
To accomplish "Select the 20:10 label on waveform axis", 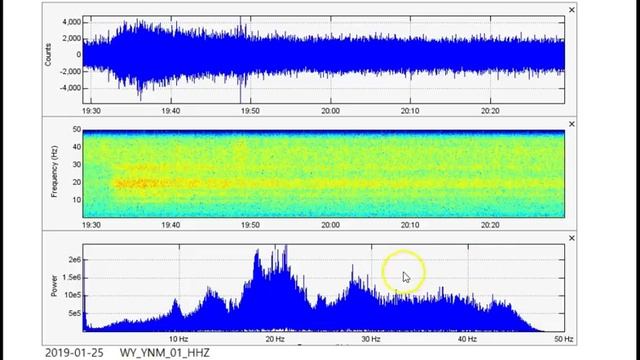I will point(410,111).
